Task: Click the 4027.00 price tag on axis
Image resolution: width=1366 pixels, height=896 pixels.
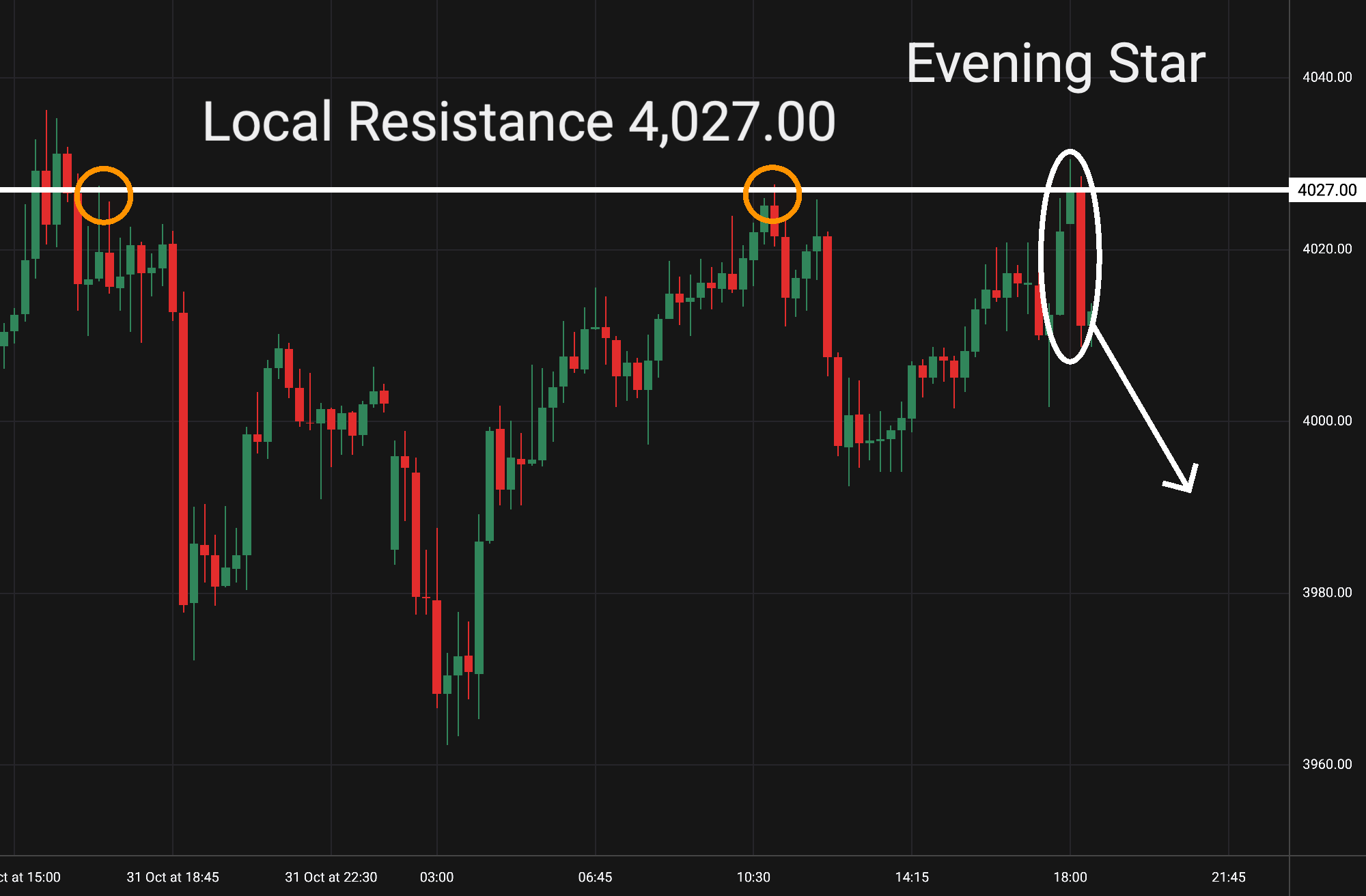Action: pyautogui.click(x=1326, y=190)
